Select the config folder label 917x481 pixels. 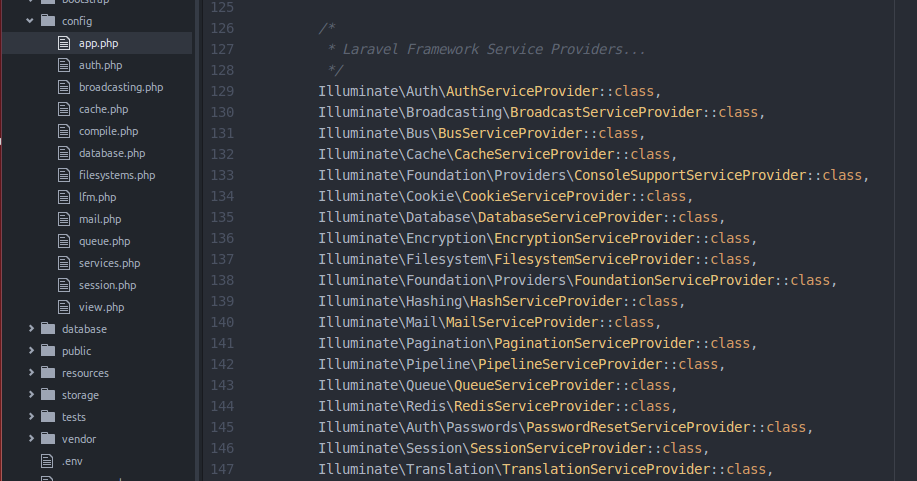tap(77, 22)
